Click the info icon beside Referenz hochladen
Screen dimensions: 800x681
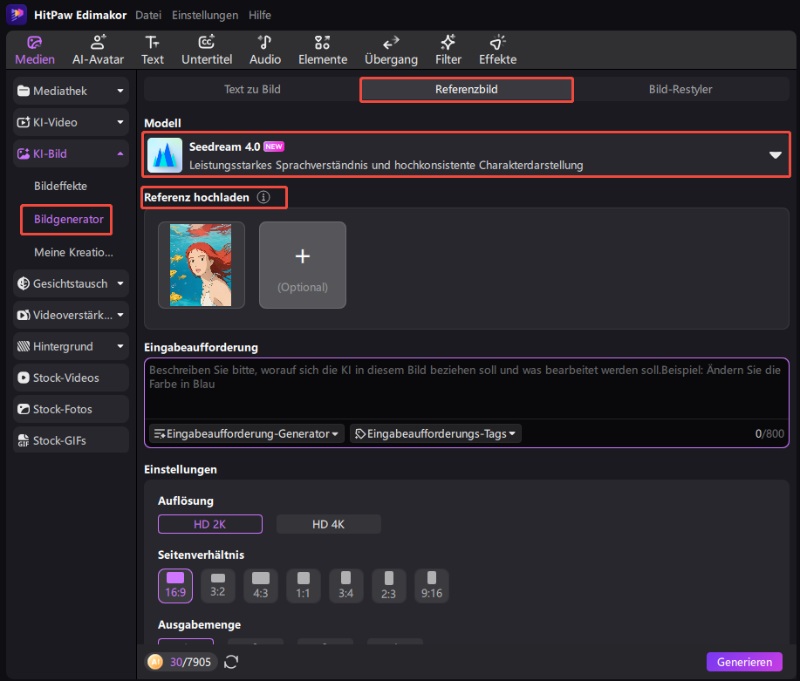coord(264,198)
